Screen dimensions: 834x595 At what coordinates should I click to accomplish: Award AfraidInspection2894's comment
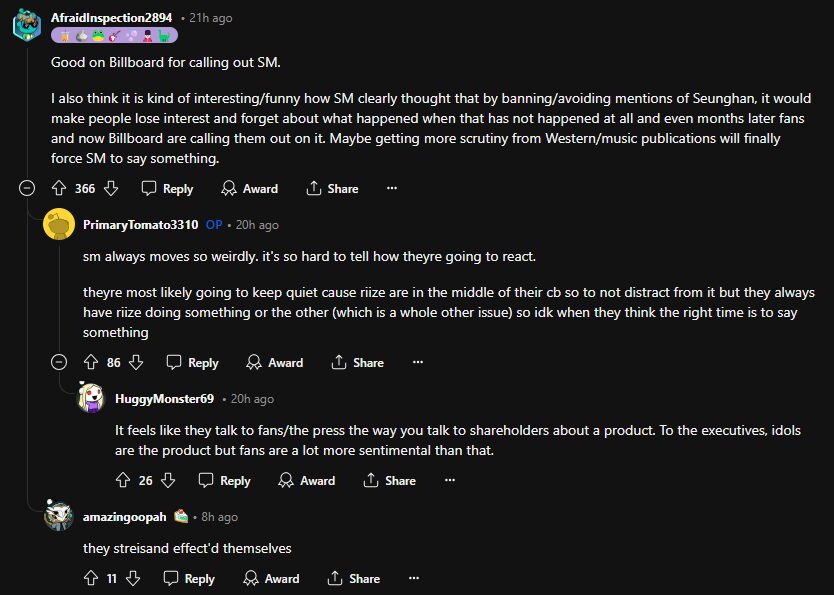coord(249,188)
